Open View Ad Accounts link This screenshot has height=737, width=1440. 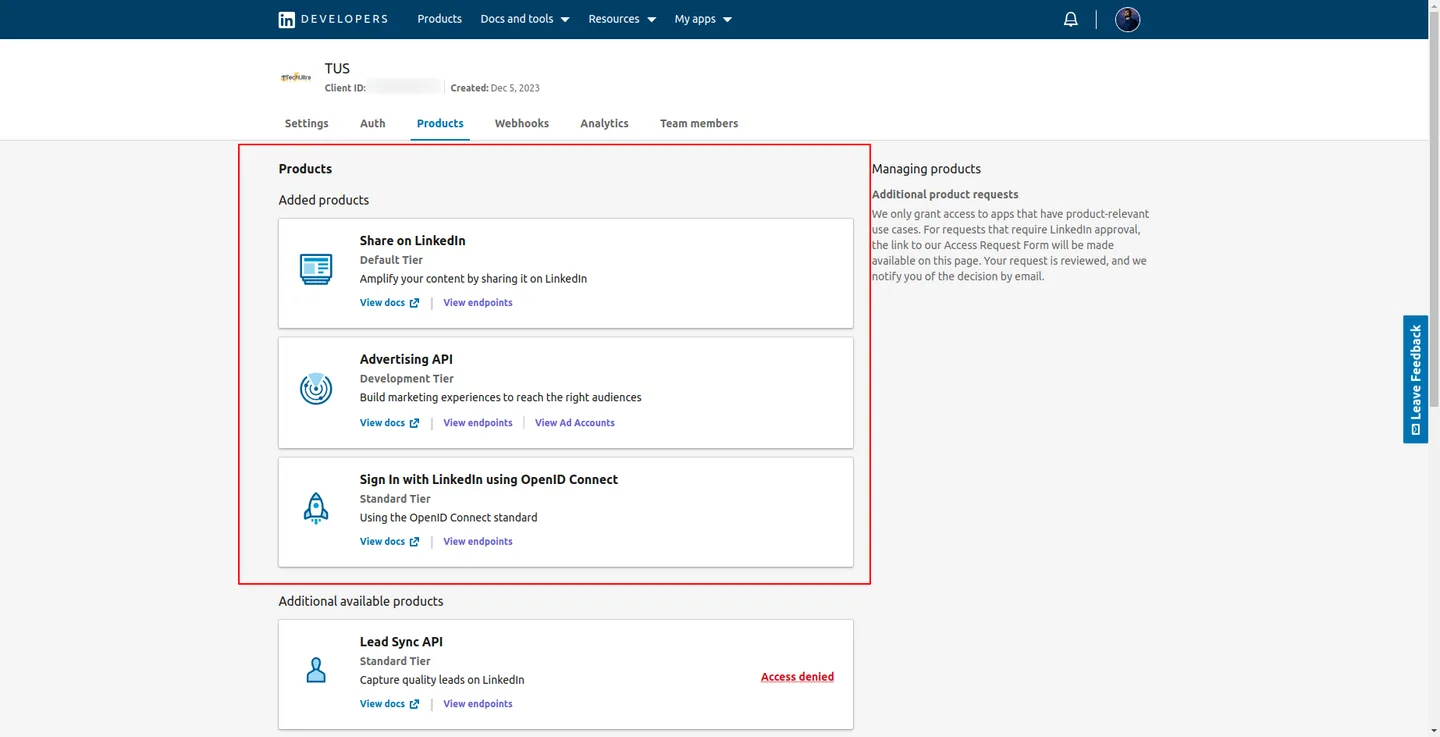click(x=575, y=423)
